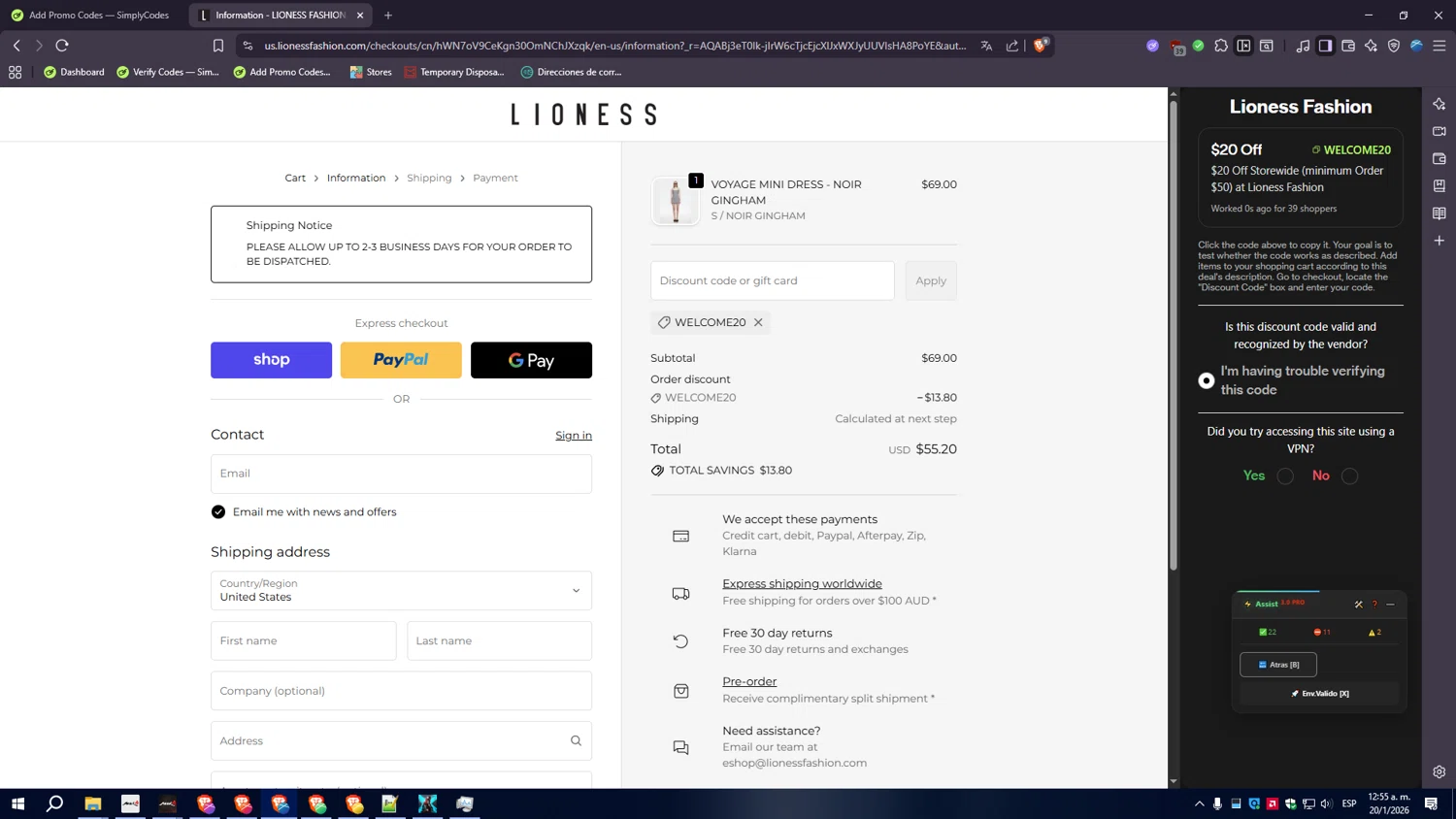This screenshot has height=819, width=1456.
Task: Open a new browser tab
Action: pyautogui.click(x=388, y=16)
